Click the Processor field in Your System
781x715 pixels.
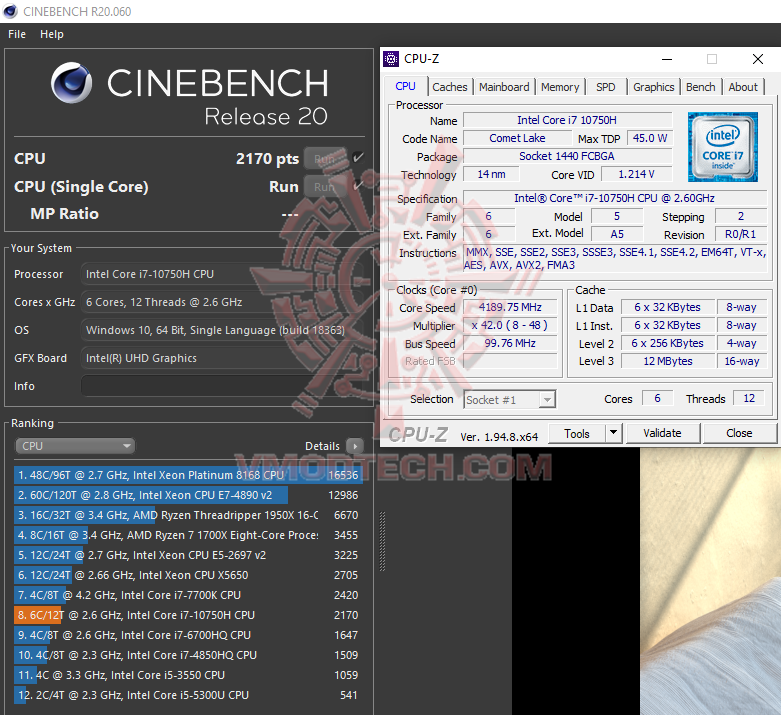(x=222, y=274)
